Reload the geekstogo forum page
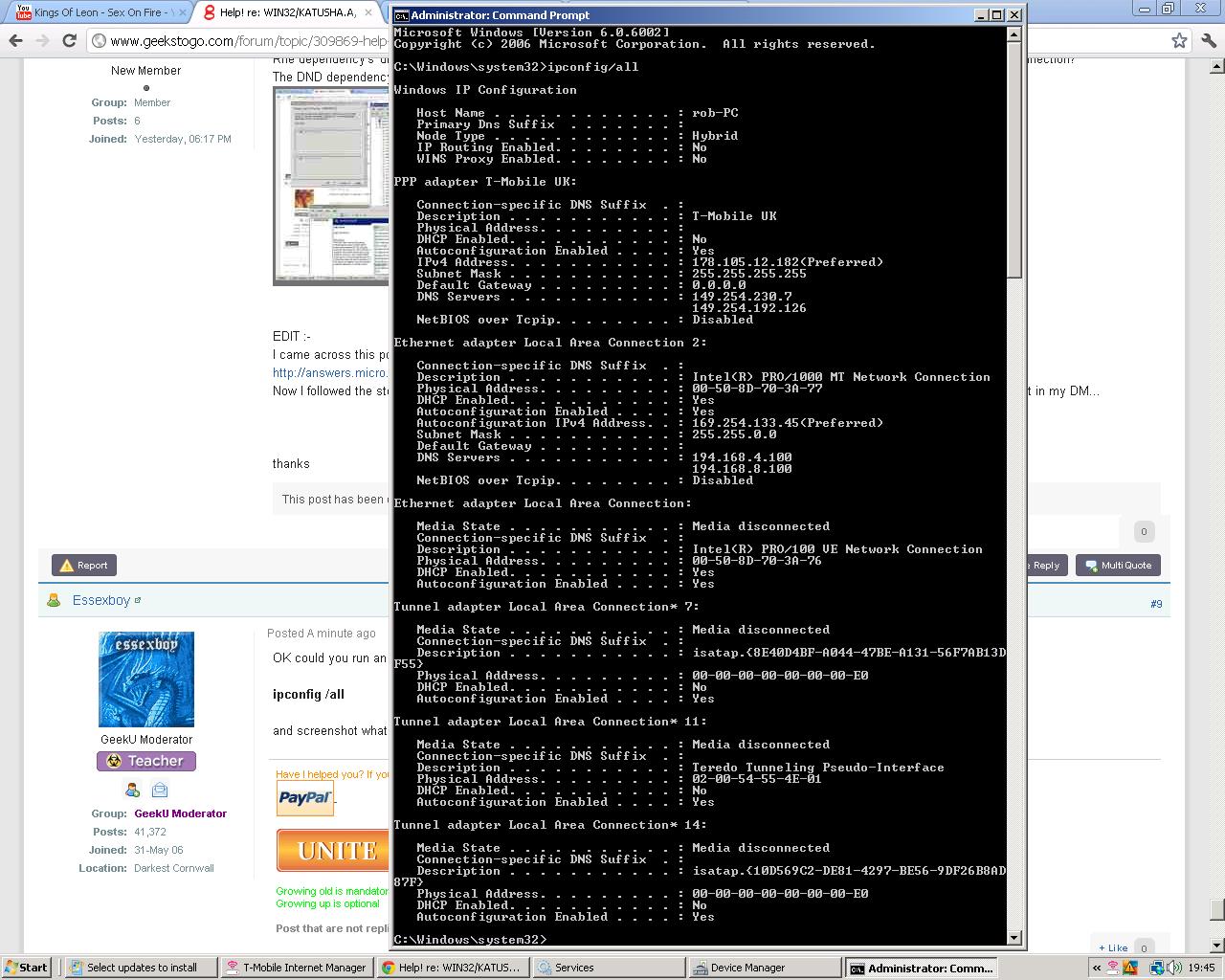This screenshot has width=1225, height=980. pyautogui.click(x=69, y=40)
